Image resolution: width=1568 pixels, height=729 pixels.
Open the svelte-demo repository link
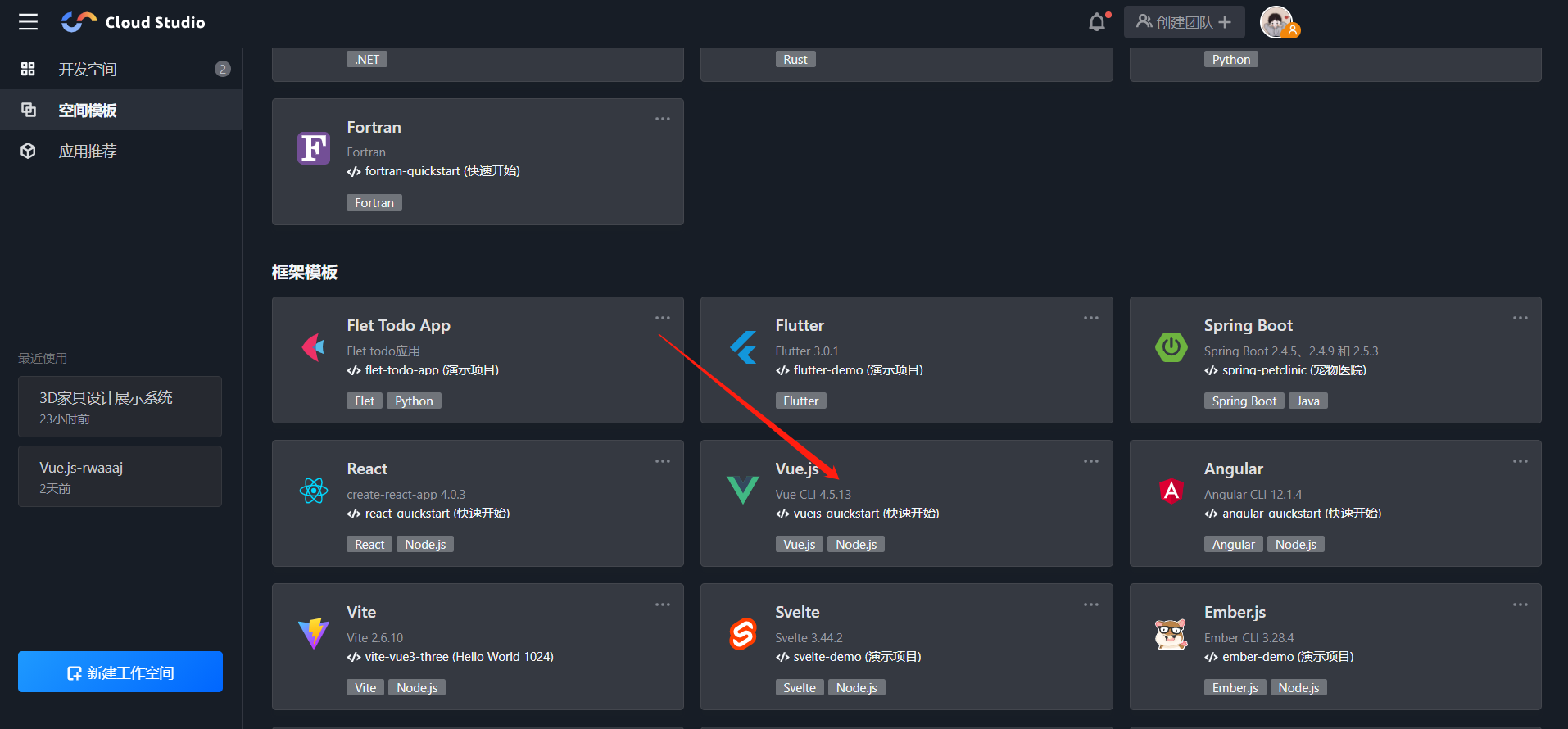(x=849, y=657)
